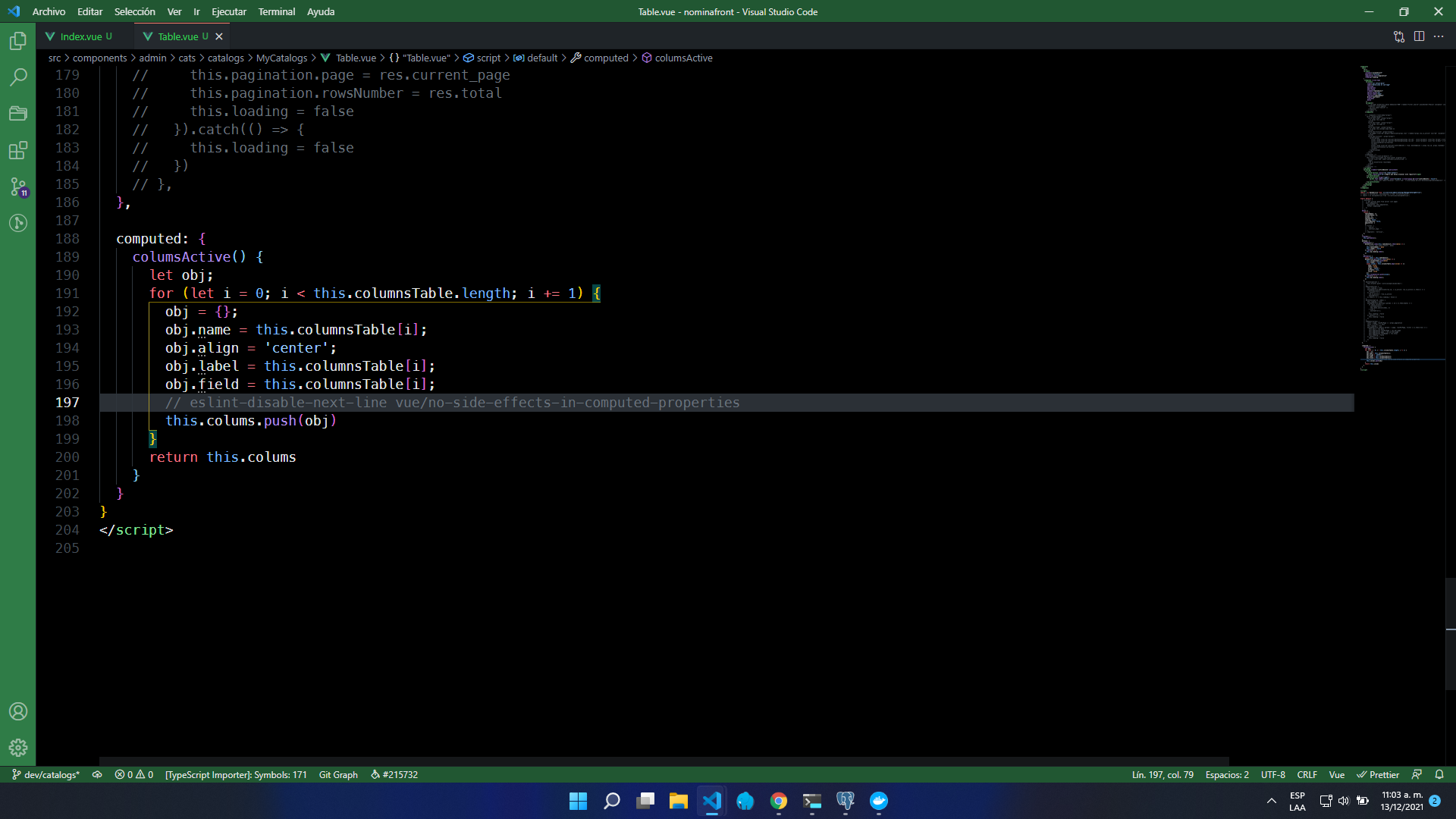Click the #215732 color status item
The image size is (1456, 819).
(394, 775)
